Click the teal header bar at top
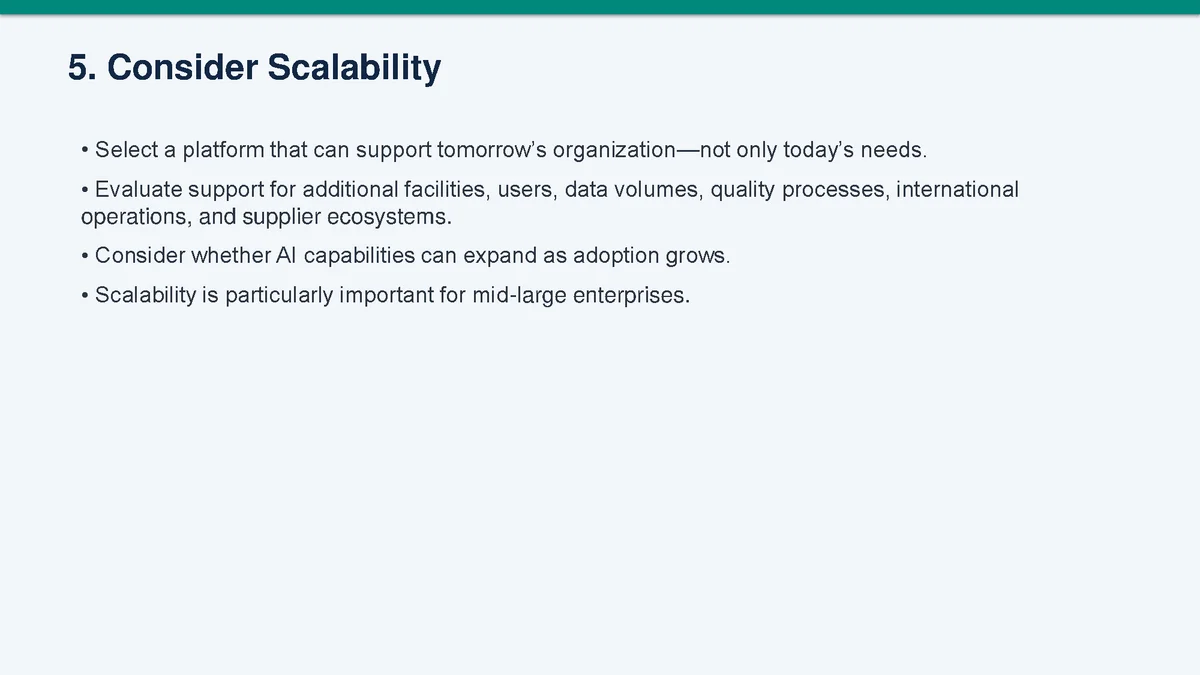This screenshot has height=675, width=1200. [600, 7]
